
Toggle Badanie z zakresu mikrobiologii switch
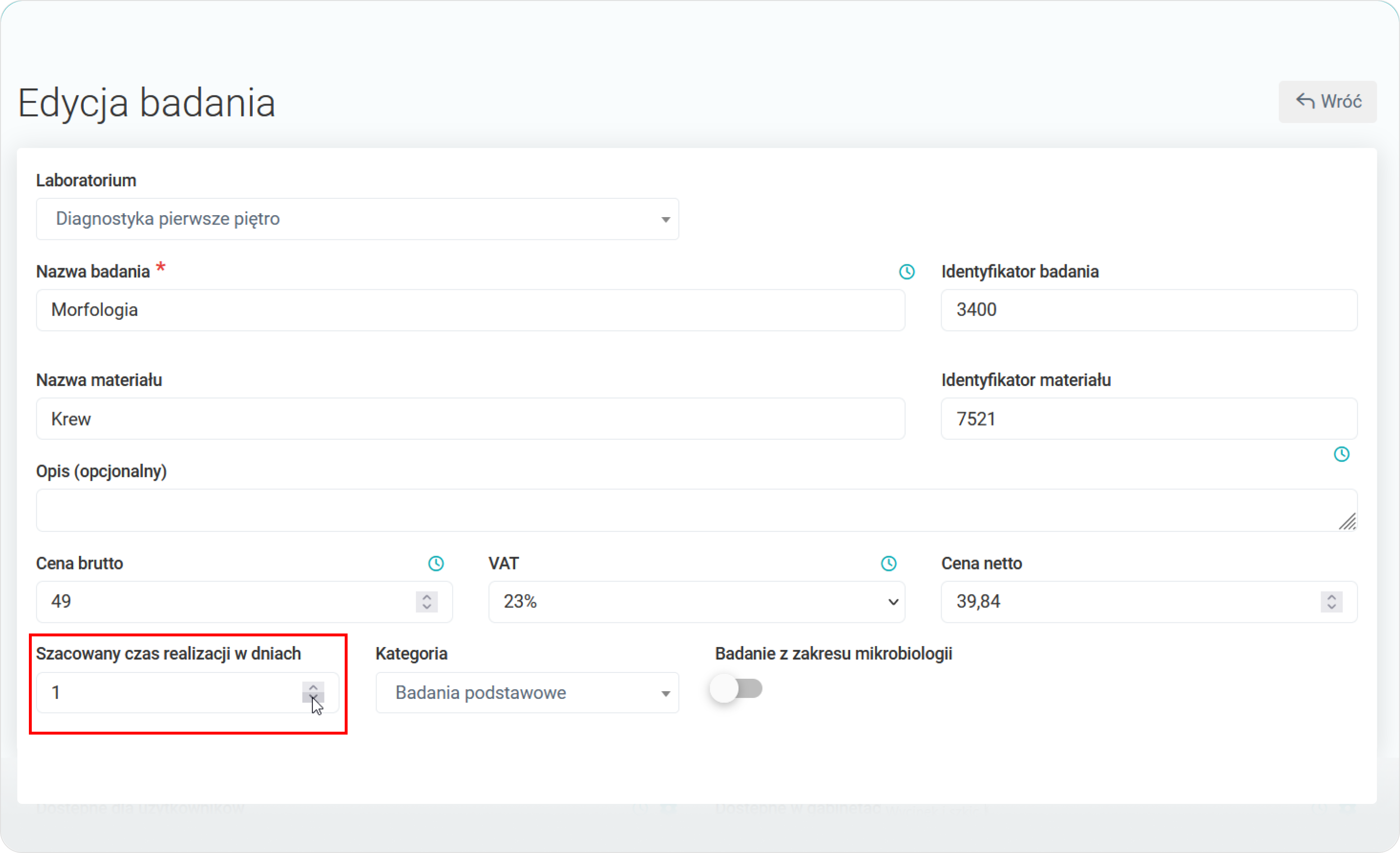coord(736,689)
